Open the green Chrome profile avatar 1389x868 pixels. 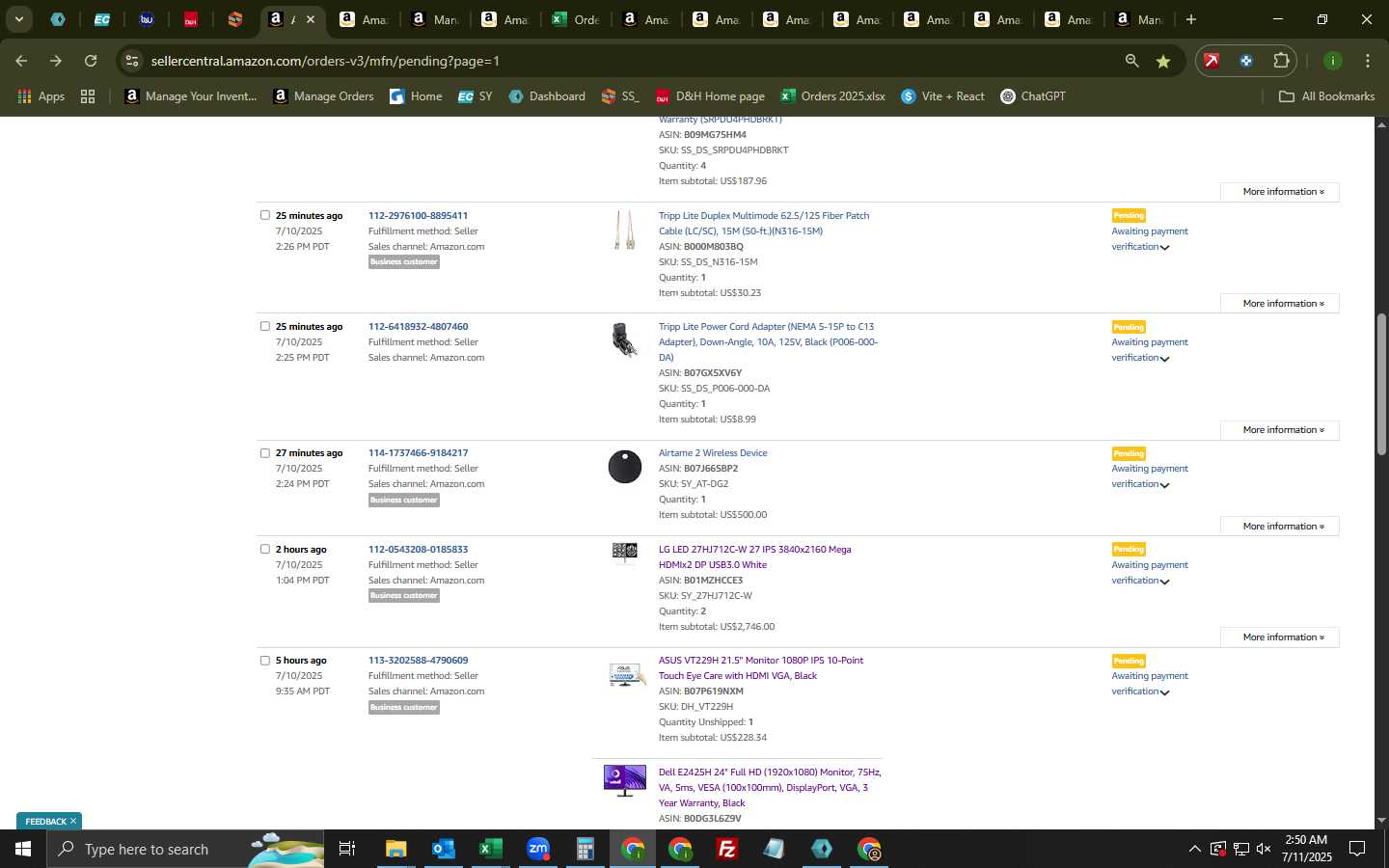(x=1333, y=61)
